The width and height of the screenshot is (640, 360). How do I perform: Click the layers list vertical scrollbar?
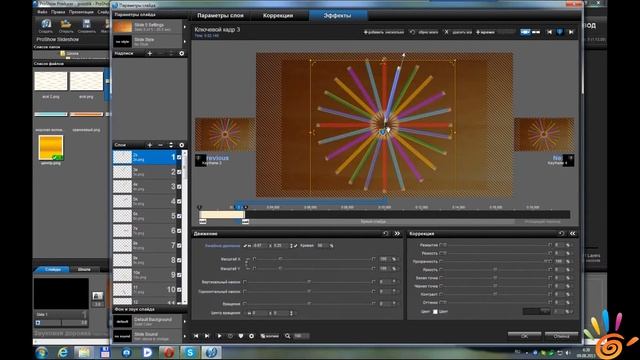coord(184,227)
